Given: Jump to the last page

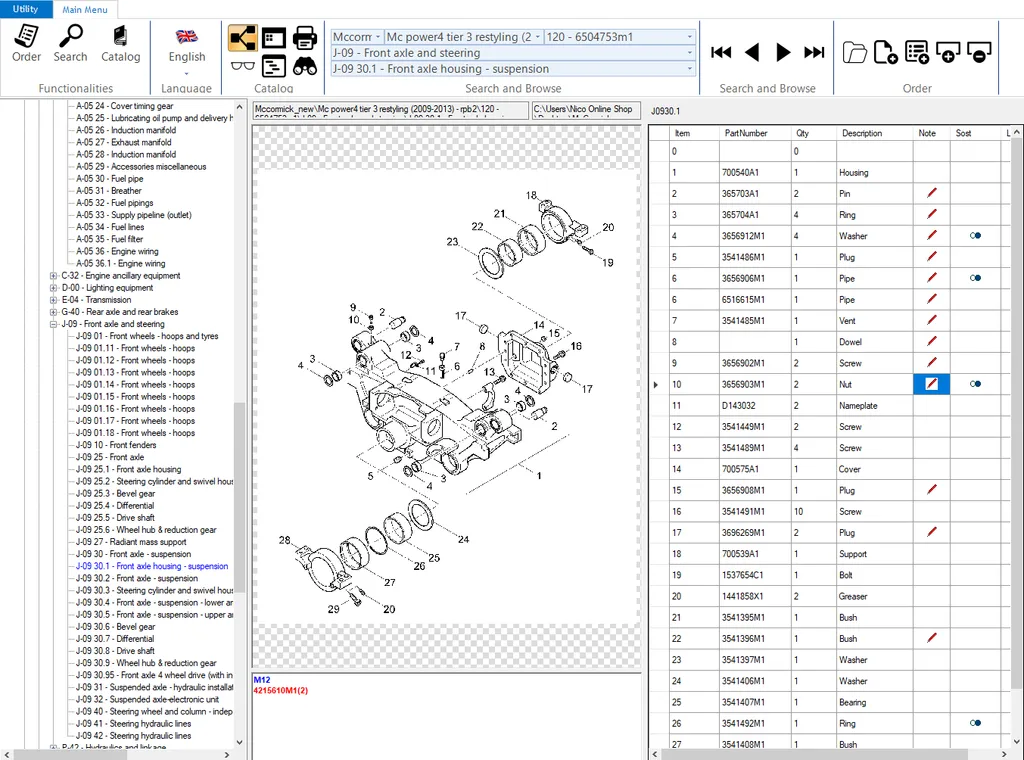Looking at the screenshot, I should [814, 52].
